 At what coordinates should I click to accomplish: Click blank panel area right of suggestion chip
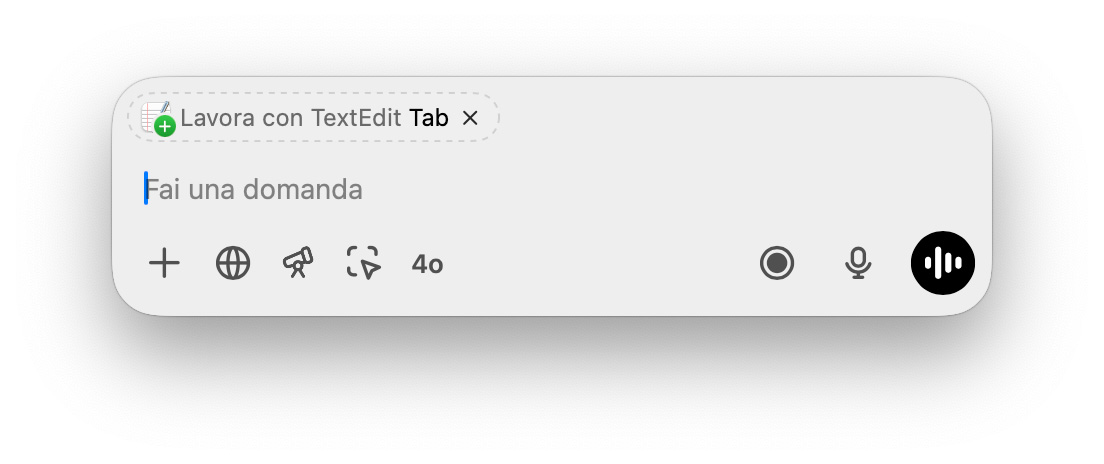tap(740, 118)
